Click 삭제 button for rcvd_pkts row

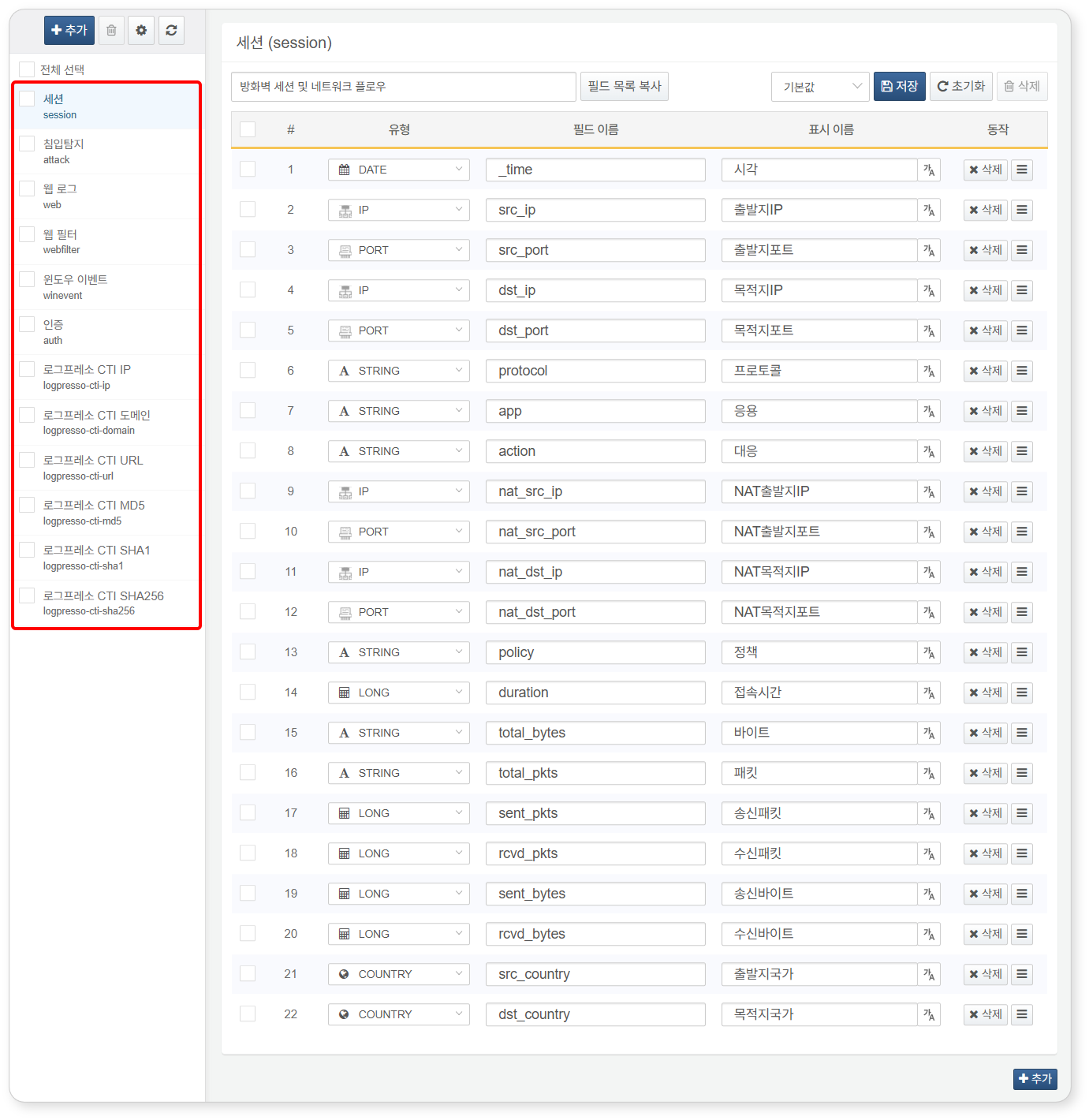tap(986, 853)
